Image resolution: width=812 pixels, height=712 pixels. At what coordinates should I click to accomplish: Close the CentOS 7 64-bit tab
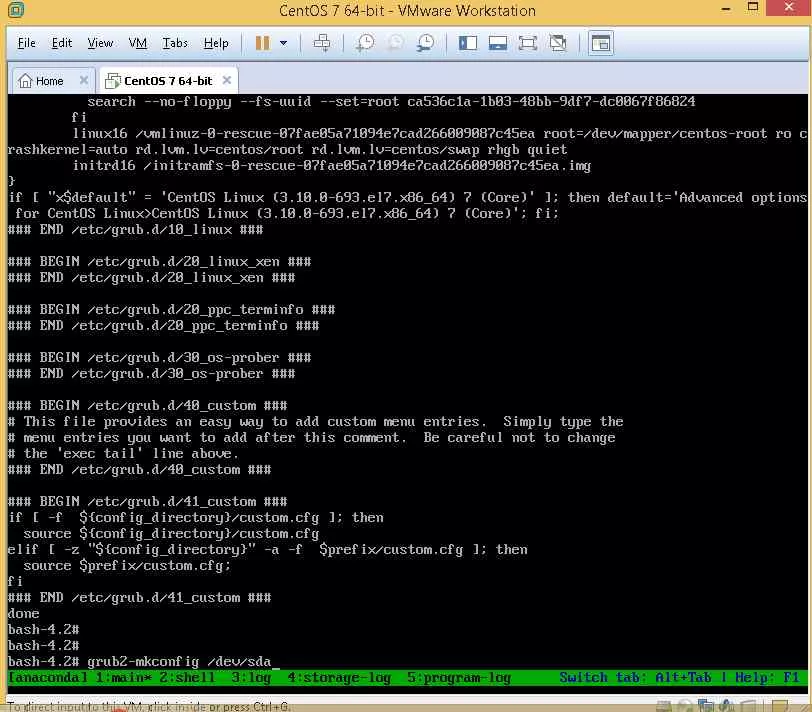pos(226,80)
